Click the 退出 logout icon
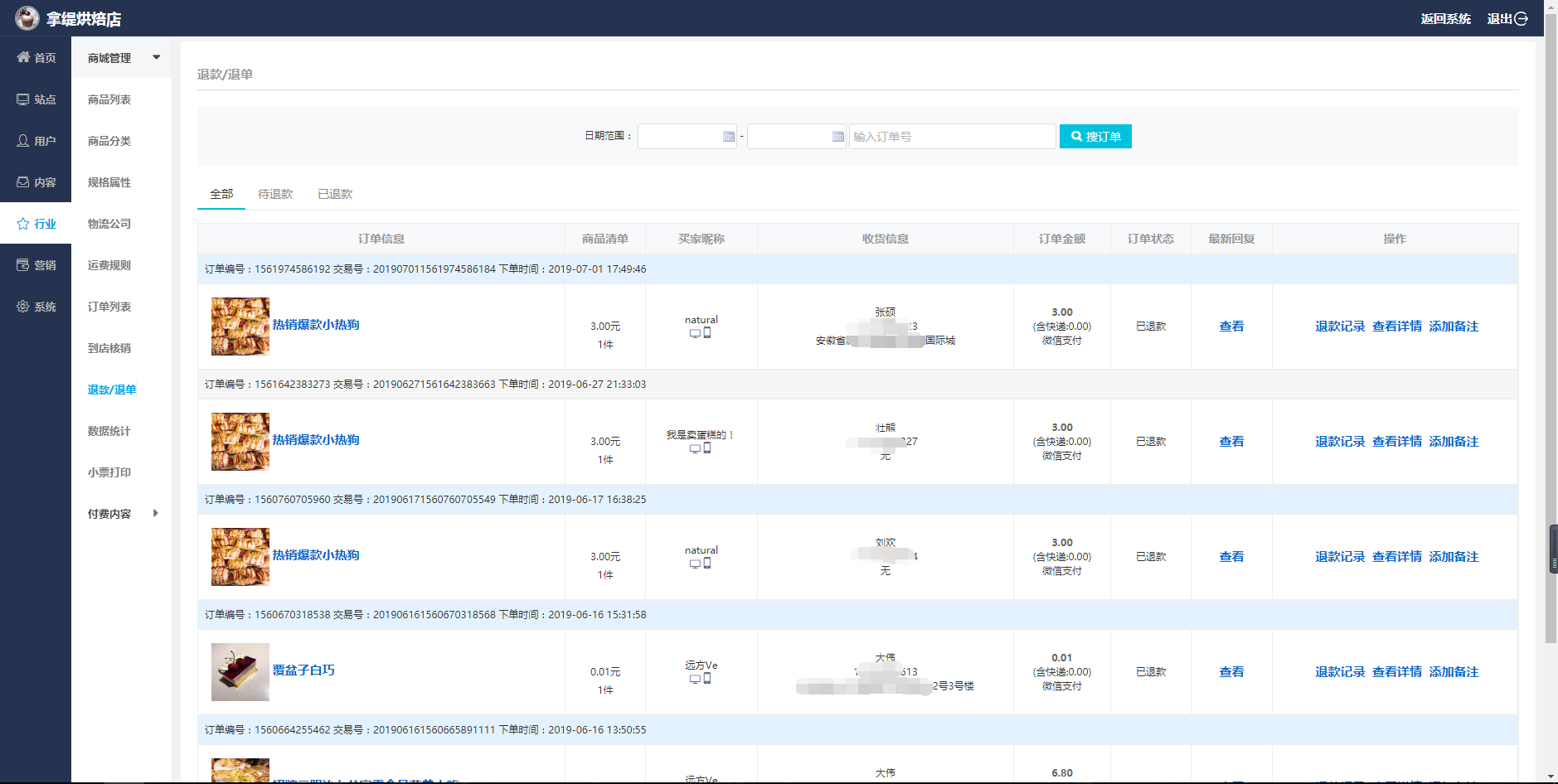The width and height of the screenshot is (1558, 784). click(x=1521, y=18)
